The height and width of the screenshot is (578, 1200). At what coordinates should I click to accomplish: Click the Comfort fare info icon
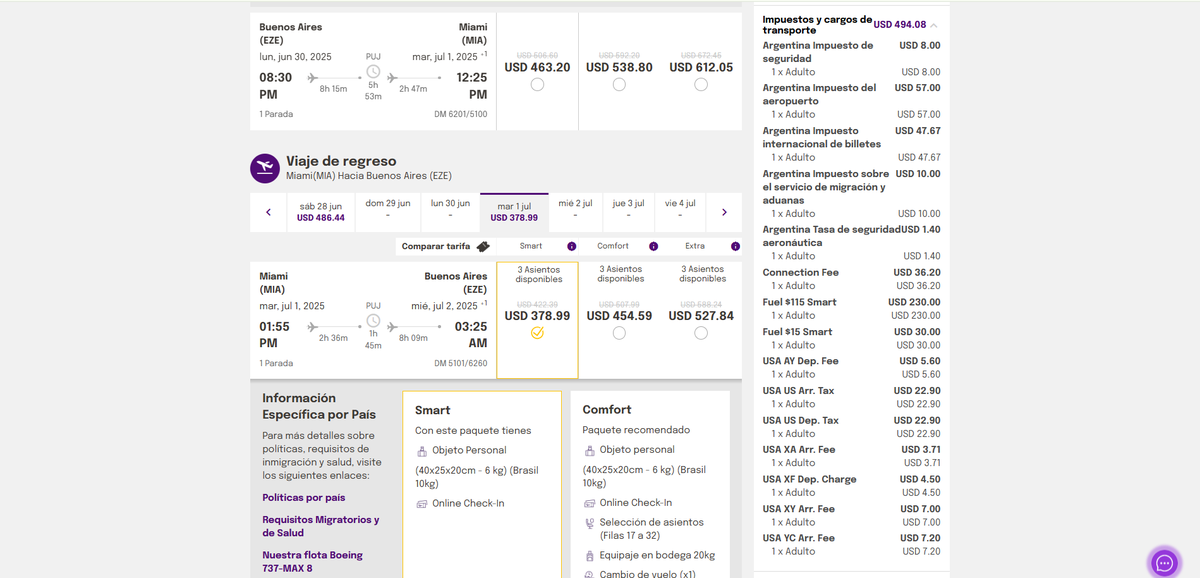(x=653, y=246)
